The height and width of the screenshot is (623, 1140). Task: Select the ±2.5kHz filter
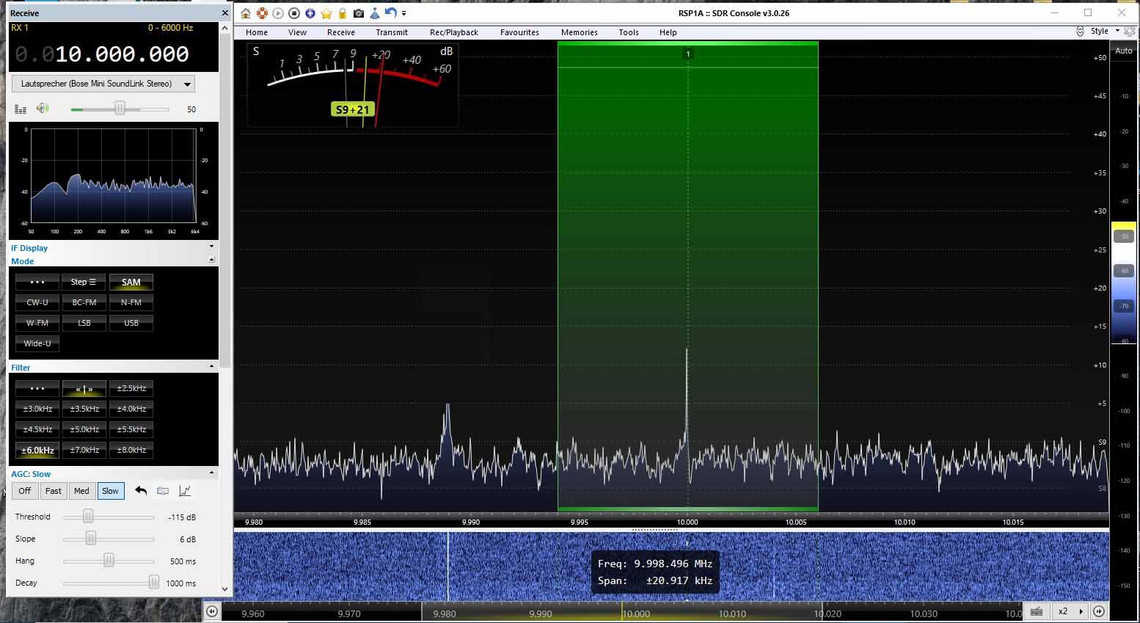point(131,388)
